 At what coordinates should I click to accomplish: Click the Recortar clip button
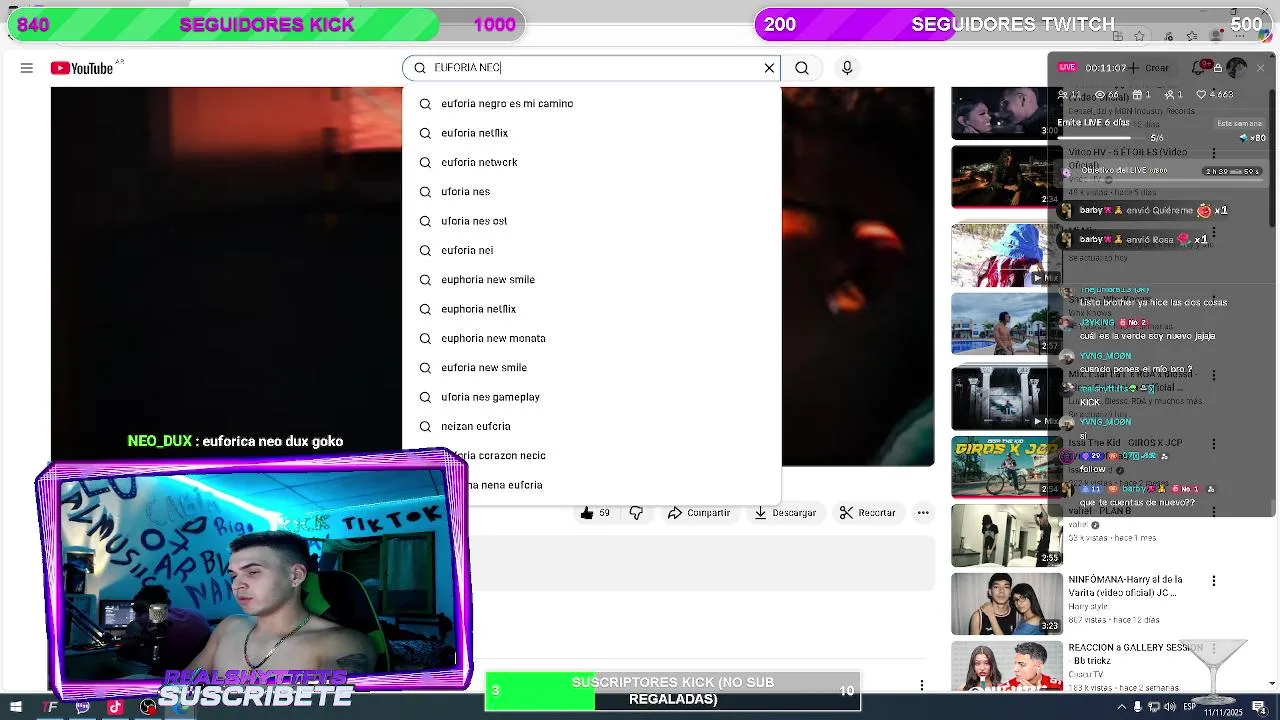point(867,513)
